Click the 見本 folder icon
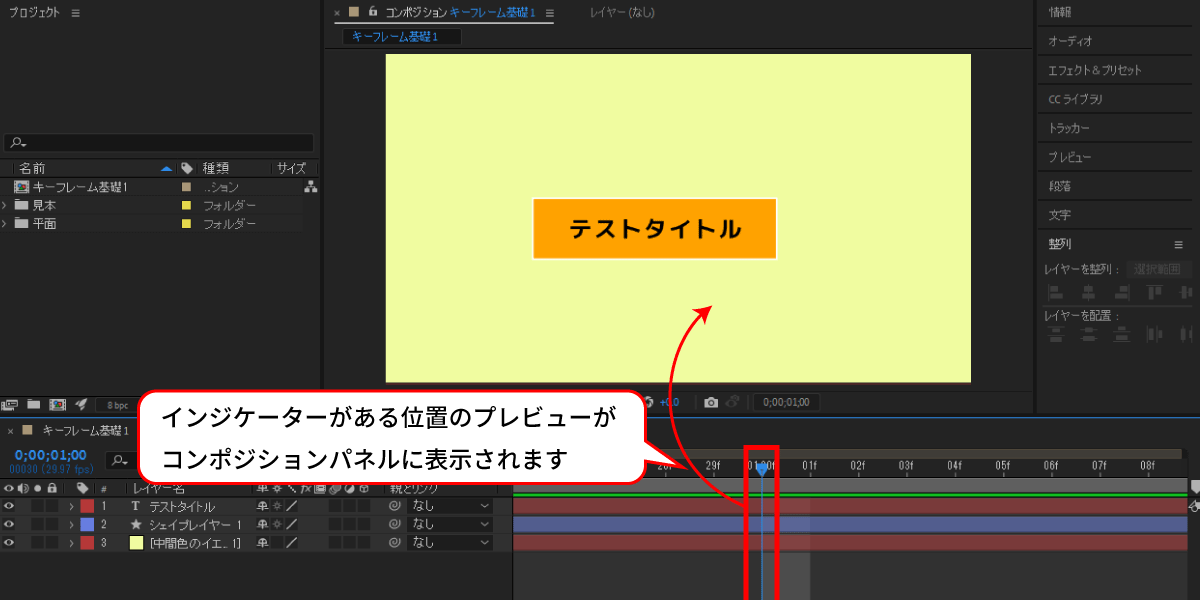1200x600 pixels. (21, 205)
